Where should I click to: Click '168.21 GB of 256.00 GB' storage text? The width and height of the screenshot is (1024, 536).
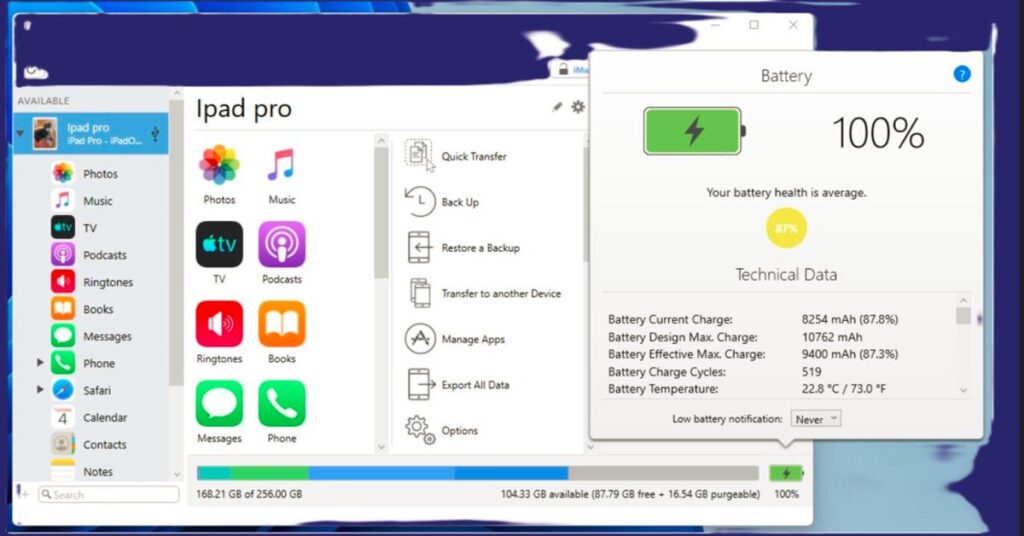coord(249,494)
